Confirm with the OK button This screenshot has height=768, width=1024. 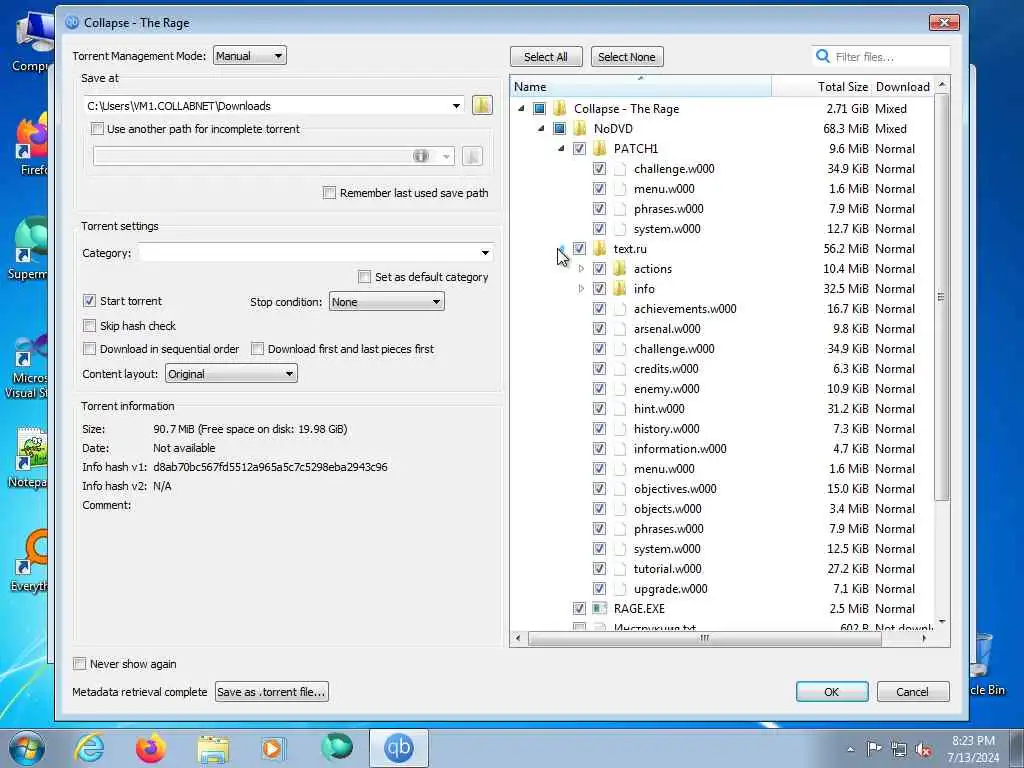click(832, 692)
